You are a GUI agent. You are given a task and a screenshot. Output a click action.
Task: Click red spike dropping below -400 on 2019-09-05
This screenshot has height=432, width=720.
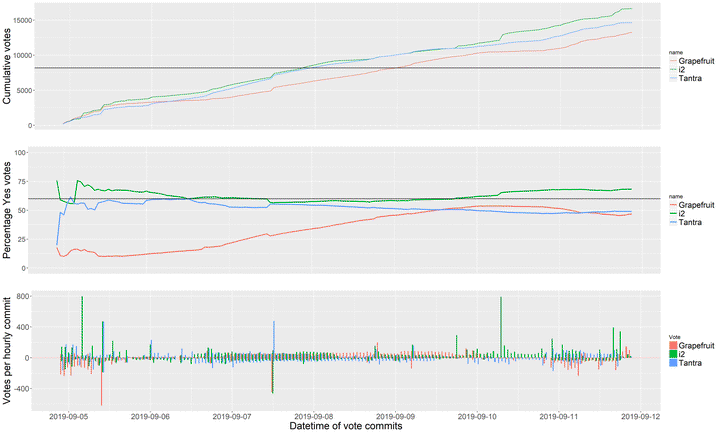(101, 382)
